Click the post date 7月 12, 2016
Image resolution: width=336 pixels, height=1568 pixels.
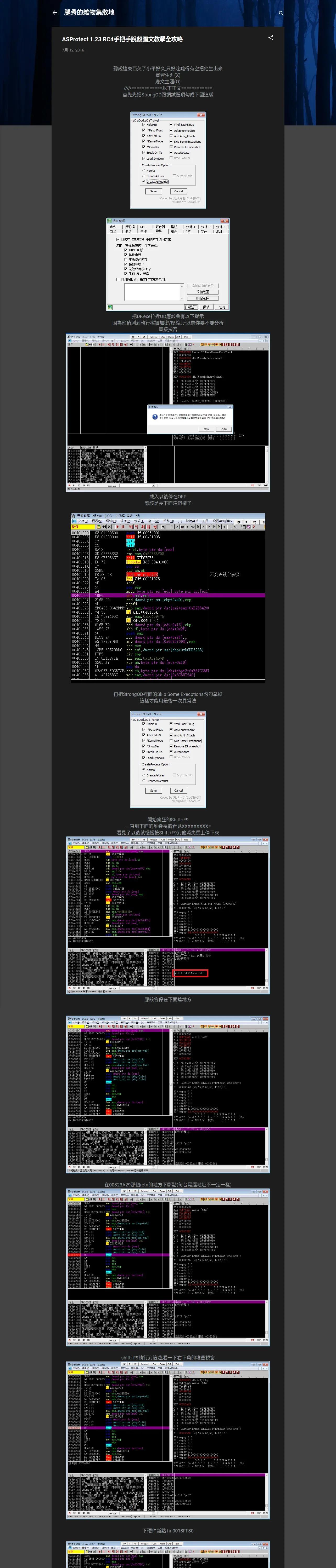click(x=73, y=50)
